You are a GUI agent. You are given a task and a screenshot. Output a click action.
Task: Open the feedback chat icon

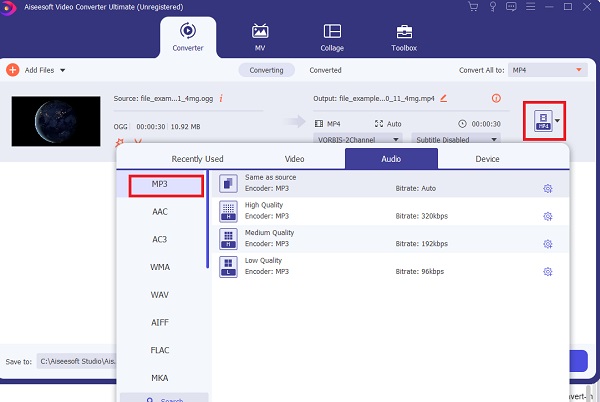pyautogui.click(x=511, y=7)
